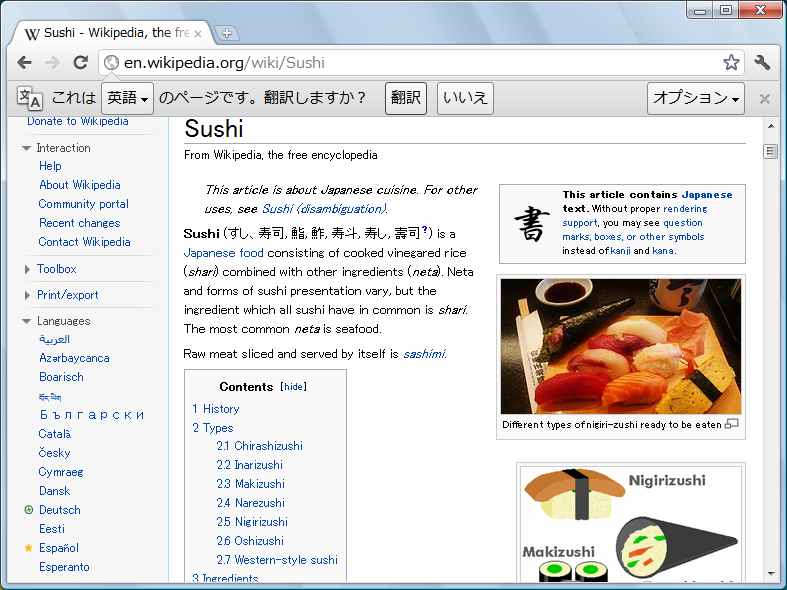Switch to Dansk language version
Screen dimensions: 787x590
pos(54,491)
